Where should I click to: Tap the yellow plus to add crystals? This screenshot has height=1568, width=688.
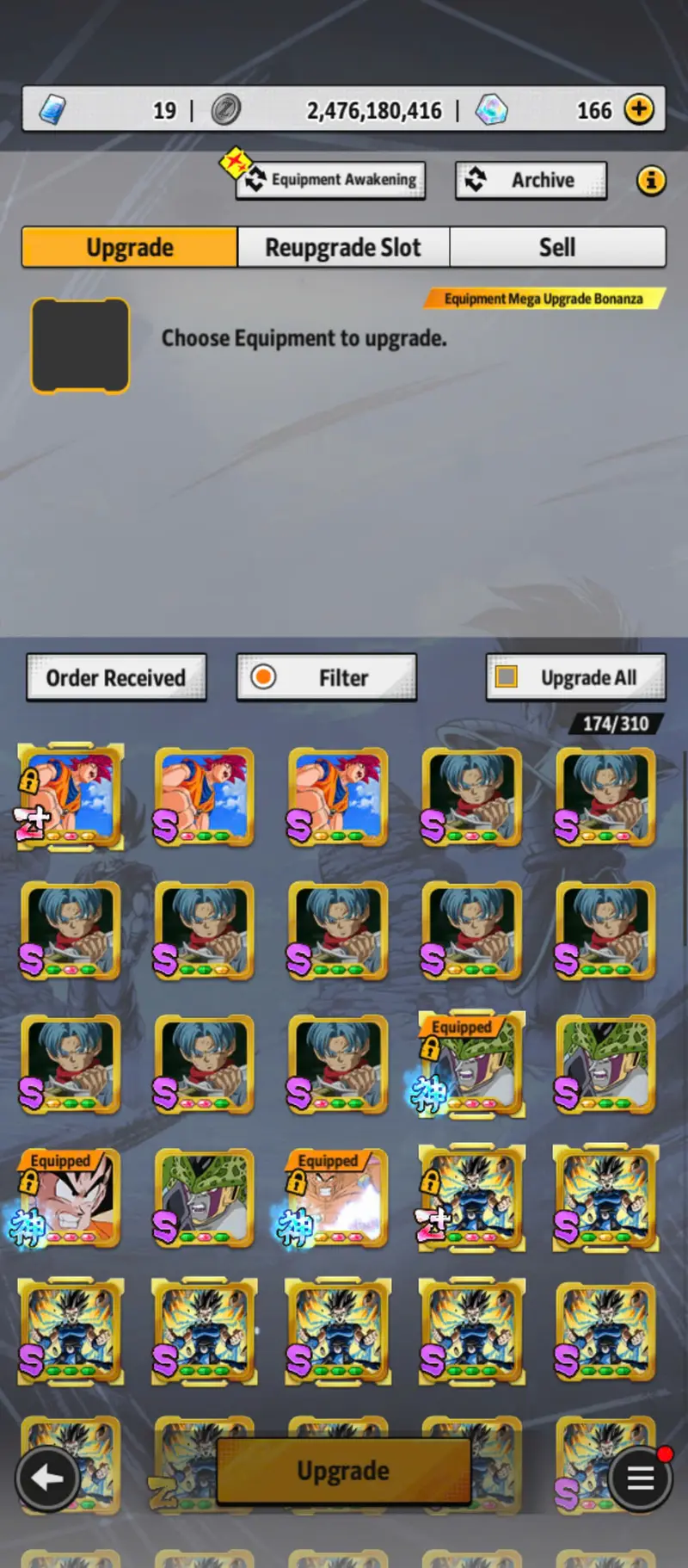point(639,109)
